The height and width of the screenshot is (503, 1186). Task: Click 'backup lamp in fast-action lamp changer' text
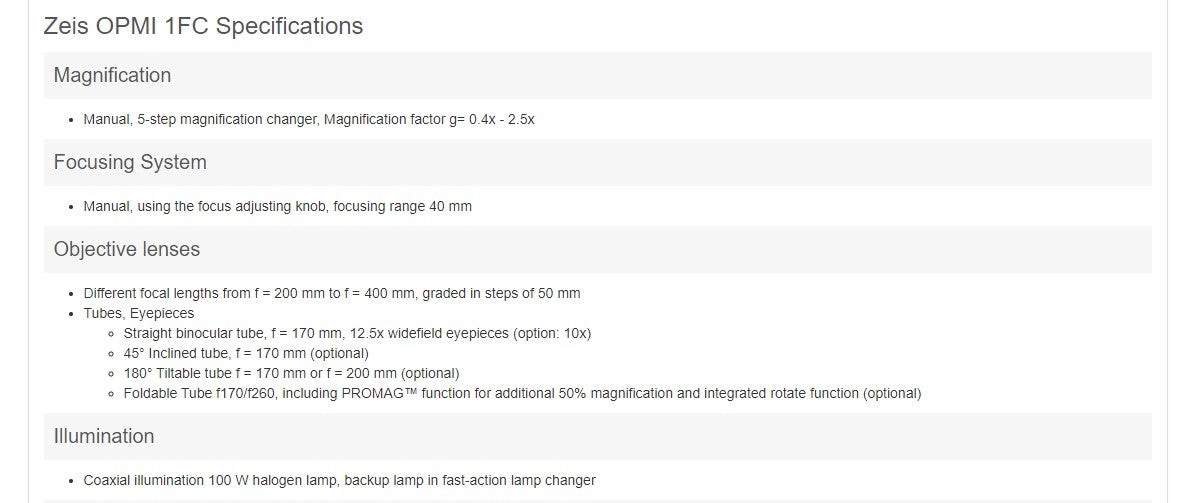(x=470, y=480)
